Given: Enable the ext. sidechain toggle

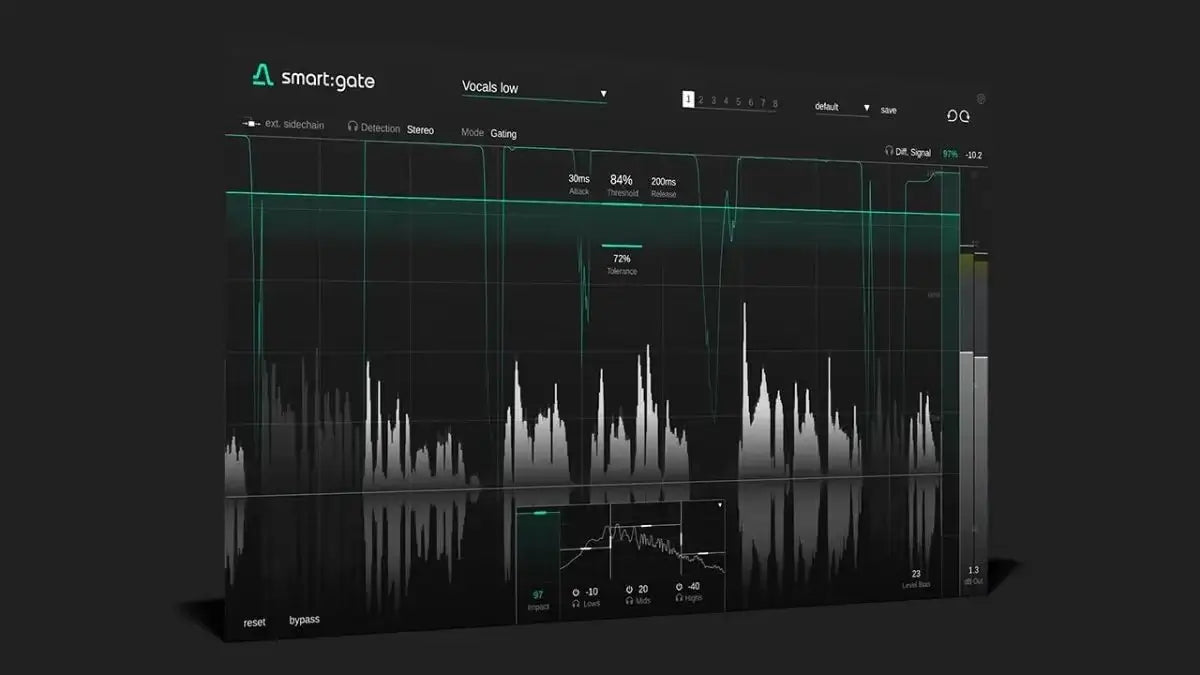Looking at the screenshot, I should 251,124.
